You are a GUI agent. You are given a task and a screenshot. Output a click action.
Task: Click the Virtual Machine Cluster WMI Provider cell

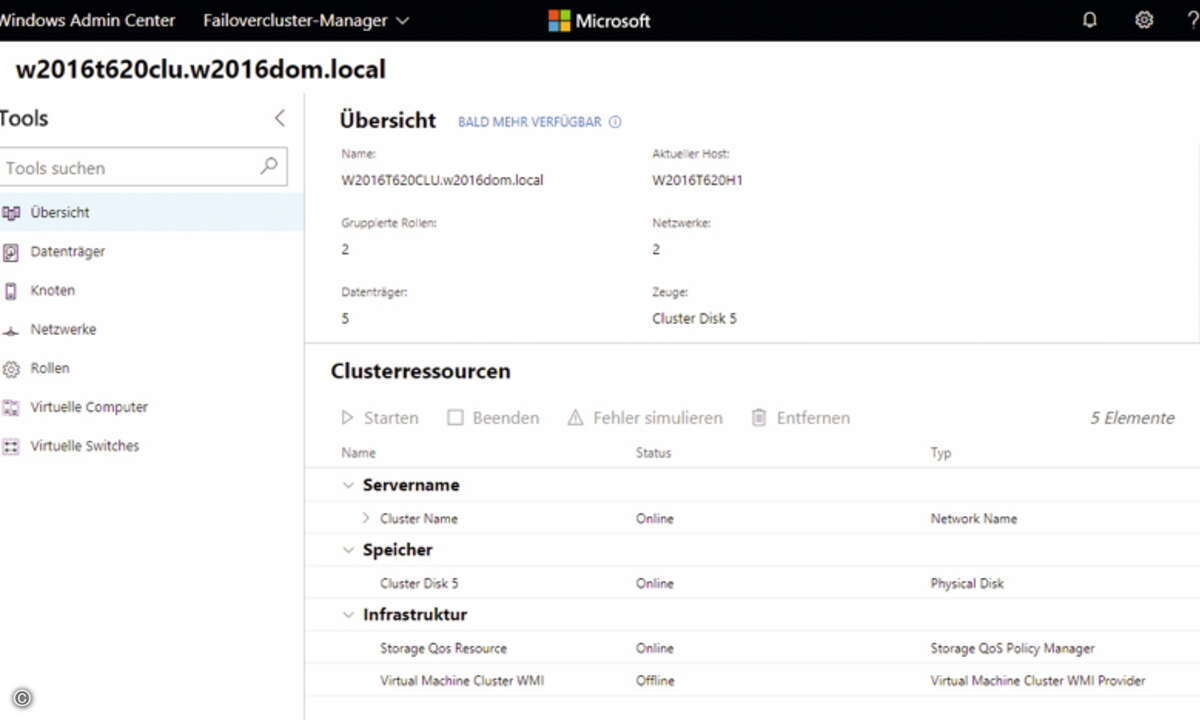click(1038, 680)
